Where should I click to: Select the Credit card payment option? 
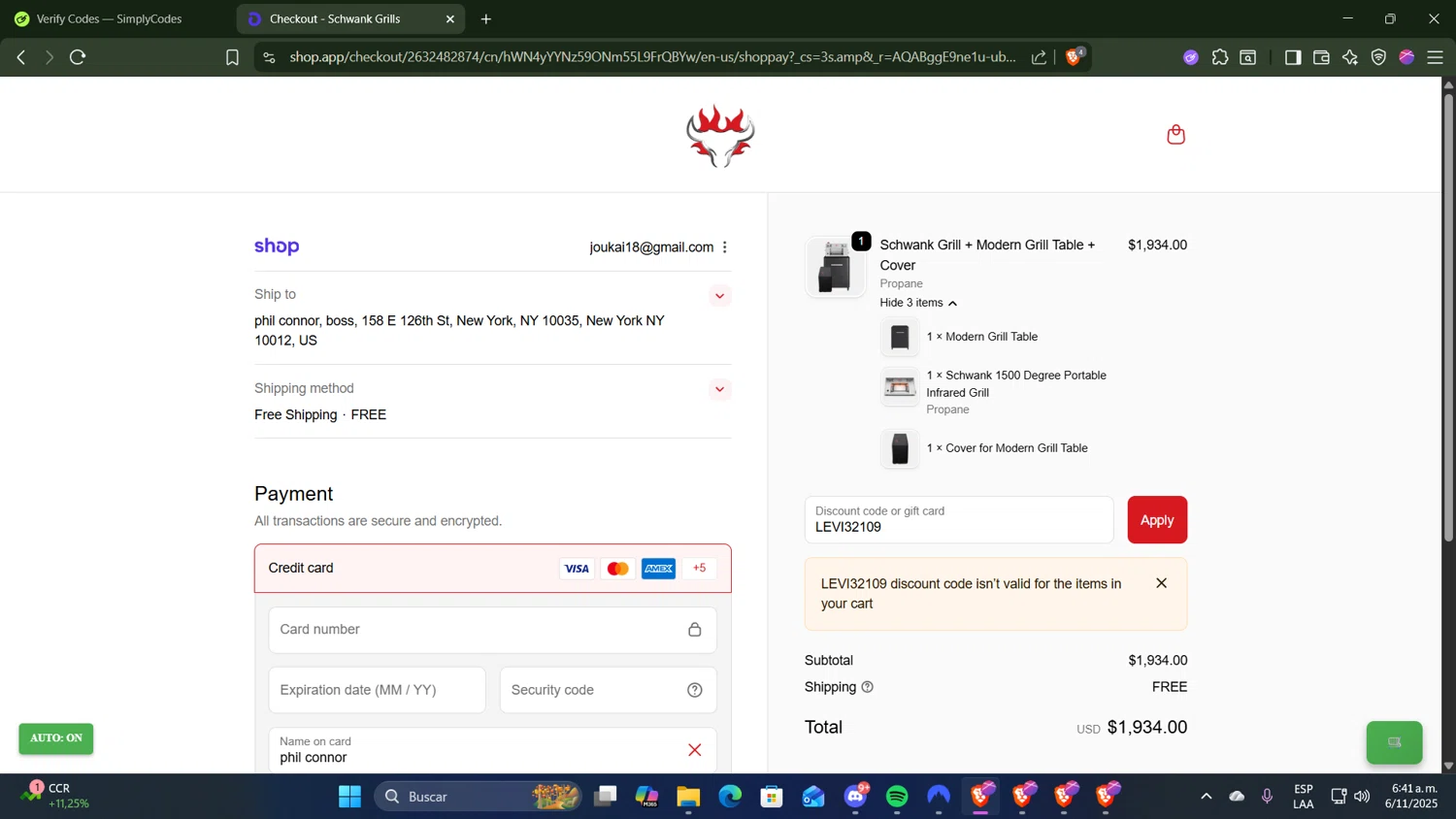tap(493, 569)
